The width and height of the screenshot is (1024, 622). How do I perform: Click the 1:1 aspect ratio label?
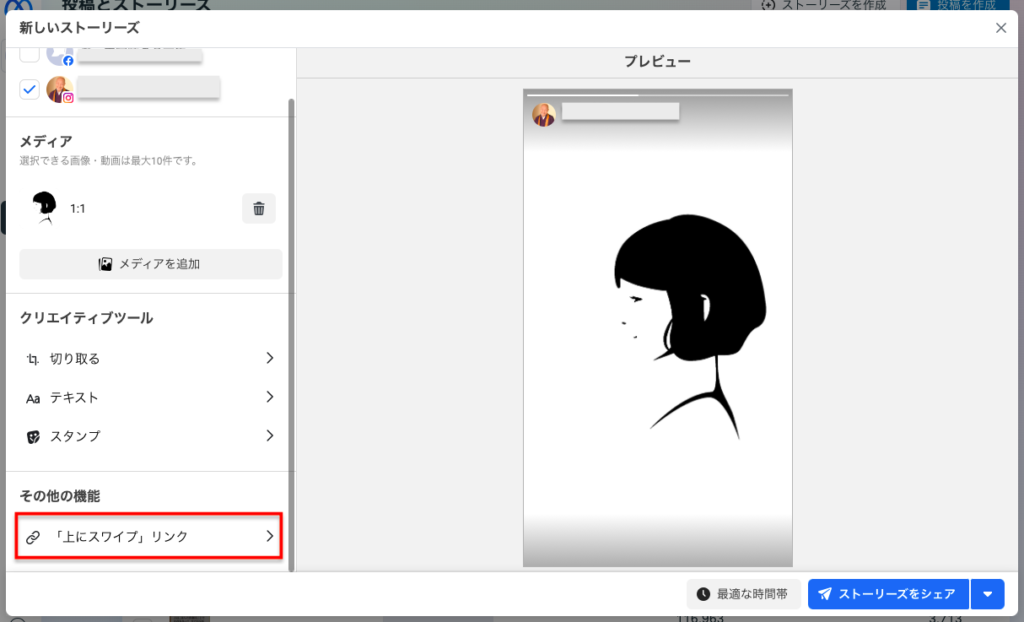point(78,209)
